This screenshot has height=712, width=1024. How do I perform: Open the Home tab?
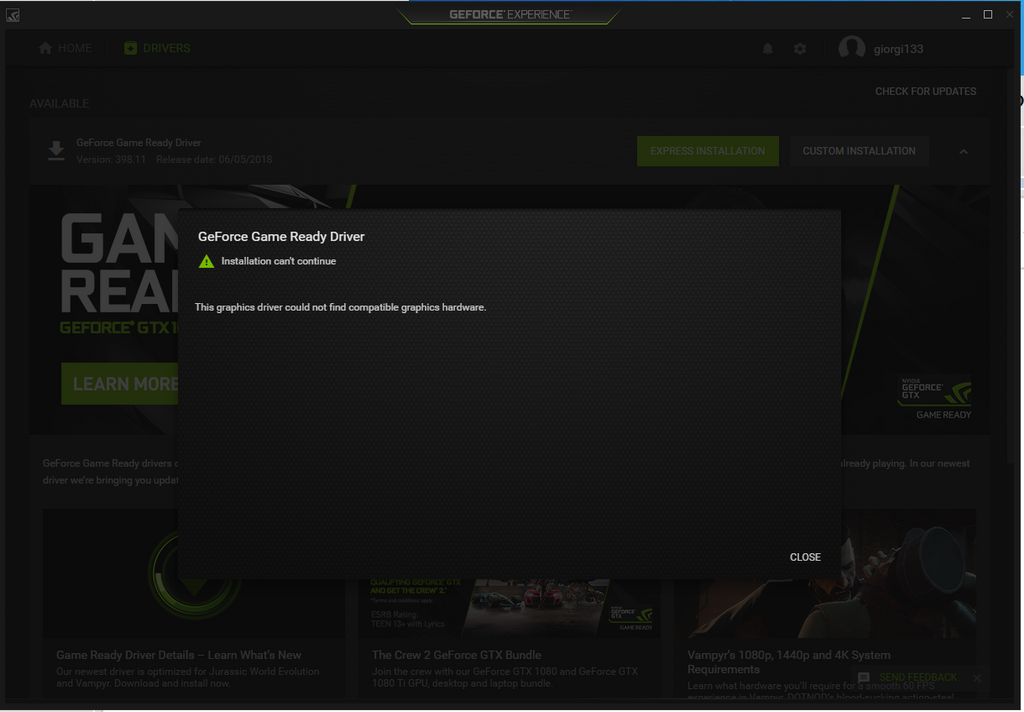65,48
